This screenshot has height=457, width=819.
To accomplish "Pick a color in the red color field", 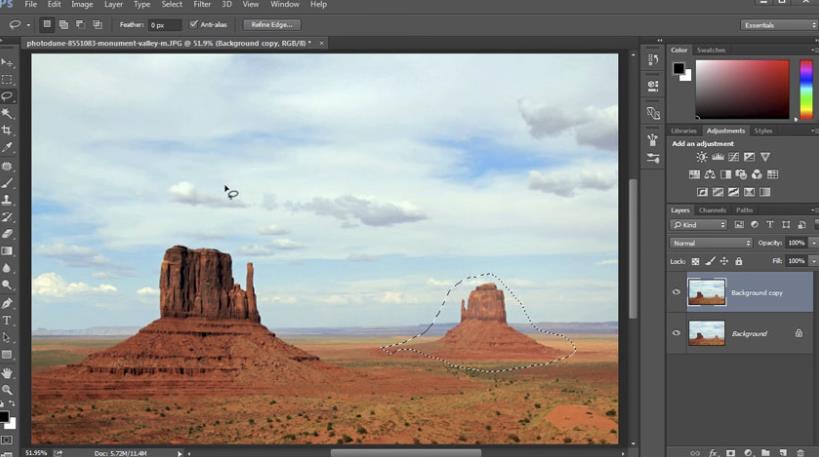I will click(x=742, y=89).
